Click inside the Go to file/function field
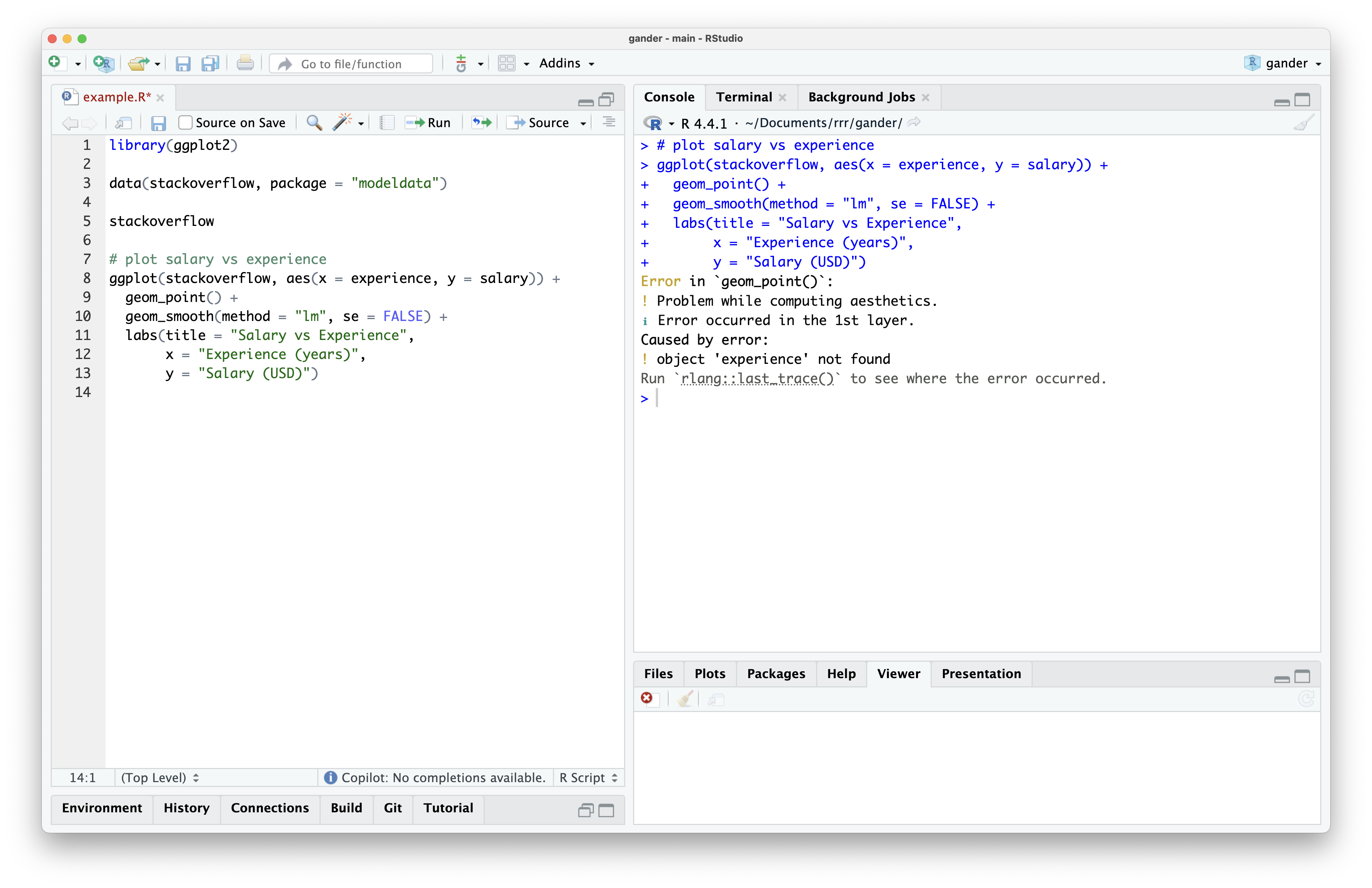1372x888 pixels. 351,63
